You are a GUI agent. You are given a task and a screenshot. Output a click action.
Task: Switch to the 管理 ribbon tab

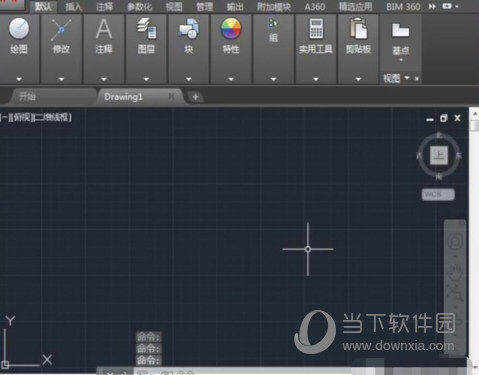point(204,6)
